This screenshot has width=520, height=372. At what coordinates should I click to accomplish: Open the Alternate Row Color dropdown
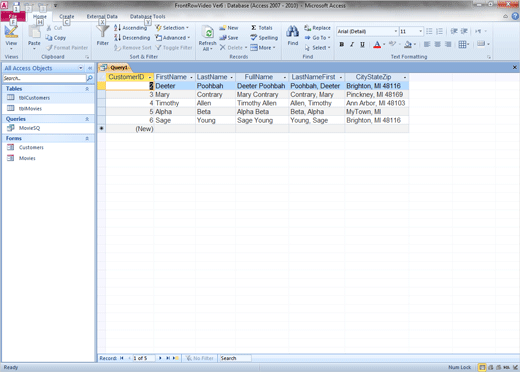click(488, 44)
